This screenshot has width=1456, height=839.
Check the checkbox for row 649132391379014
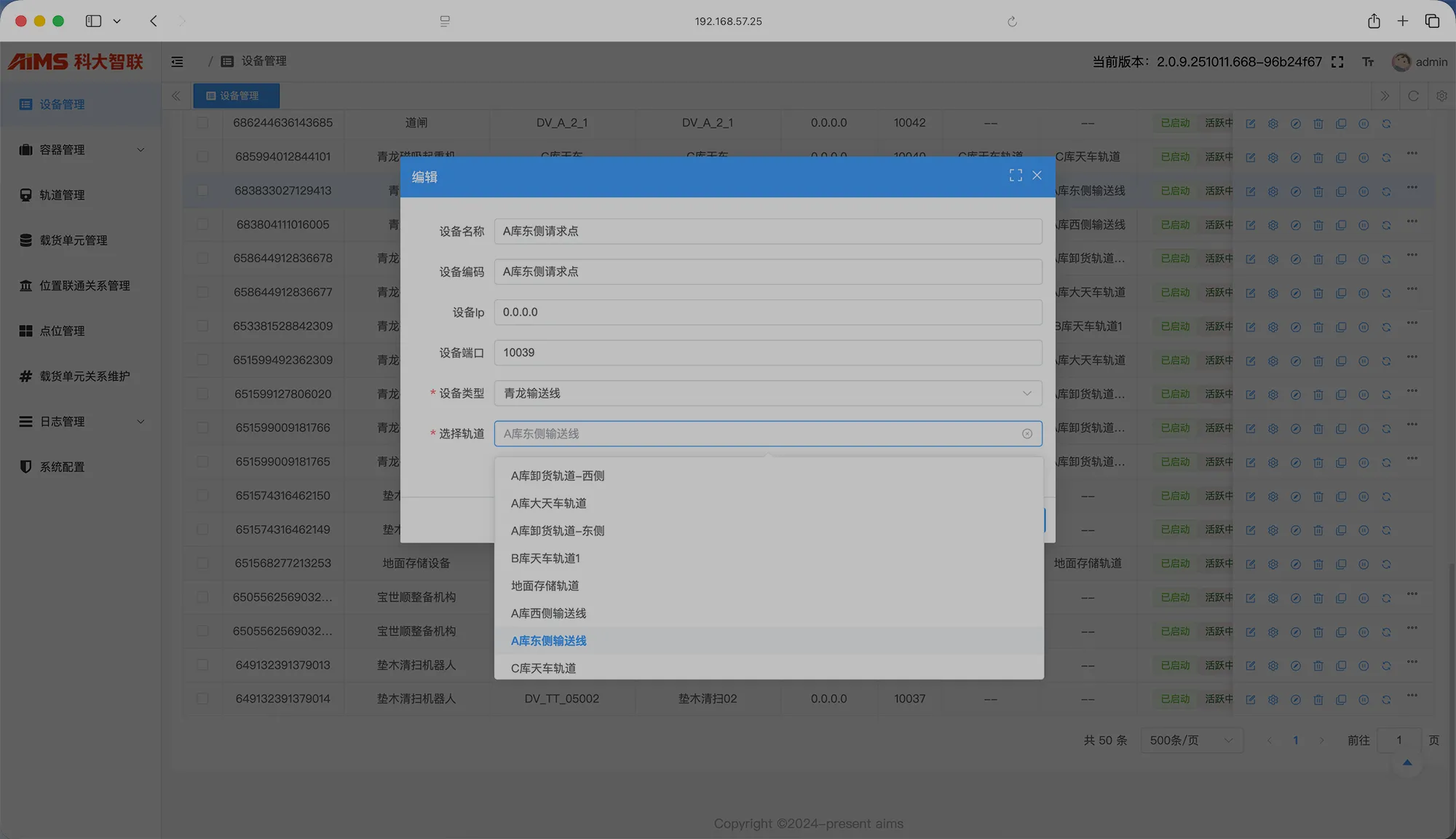[202, 698]
